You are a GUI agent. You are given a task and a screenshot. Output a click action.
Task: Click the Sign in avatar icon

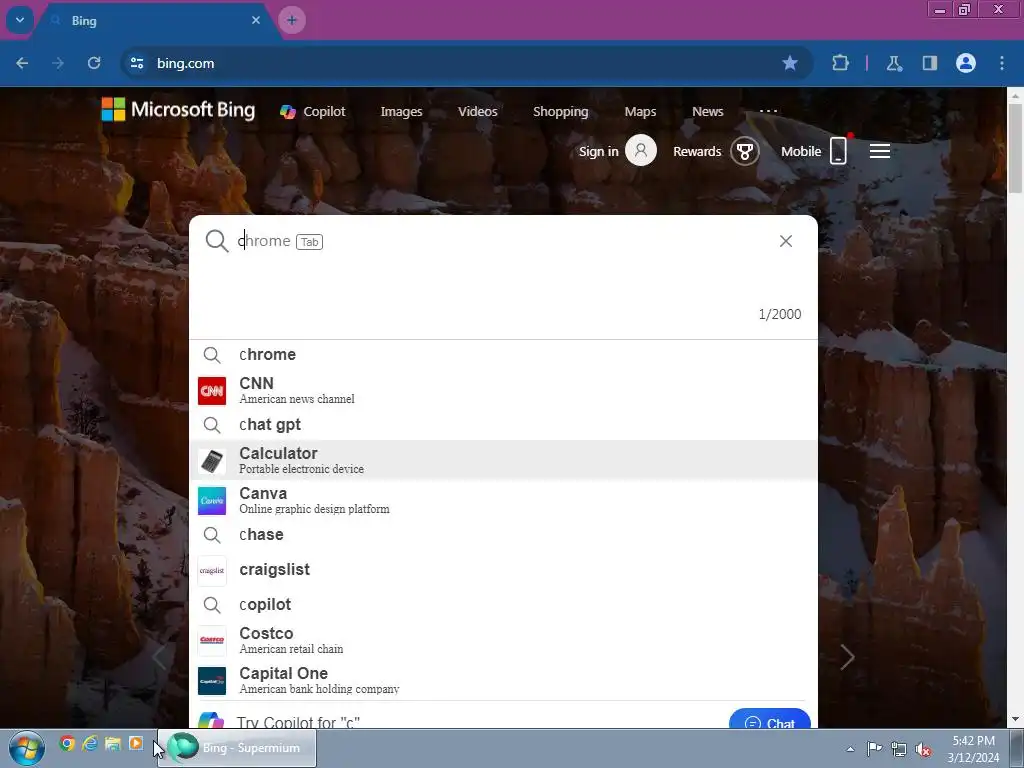coord(641,151)
